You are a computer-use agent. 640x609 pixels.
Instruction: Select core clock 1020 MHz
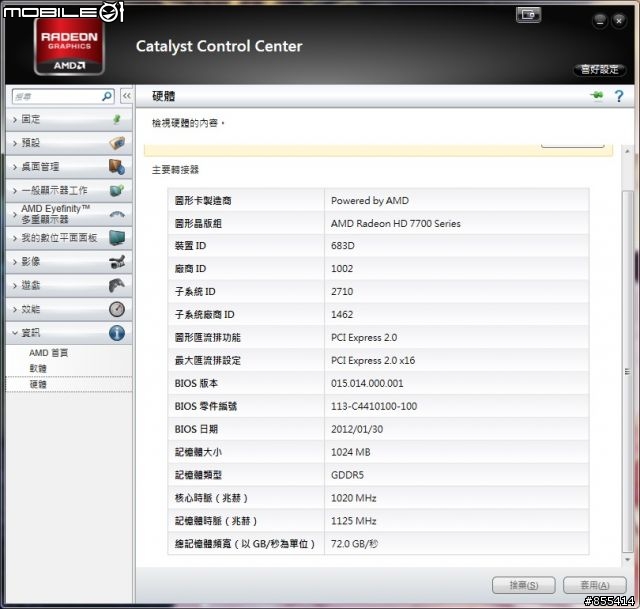(x=353, y=498)
